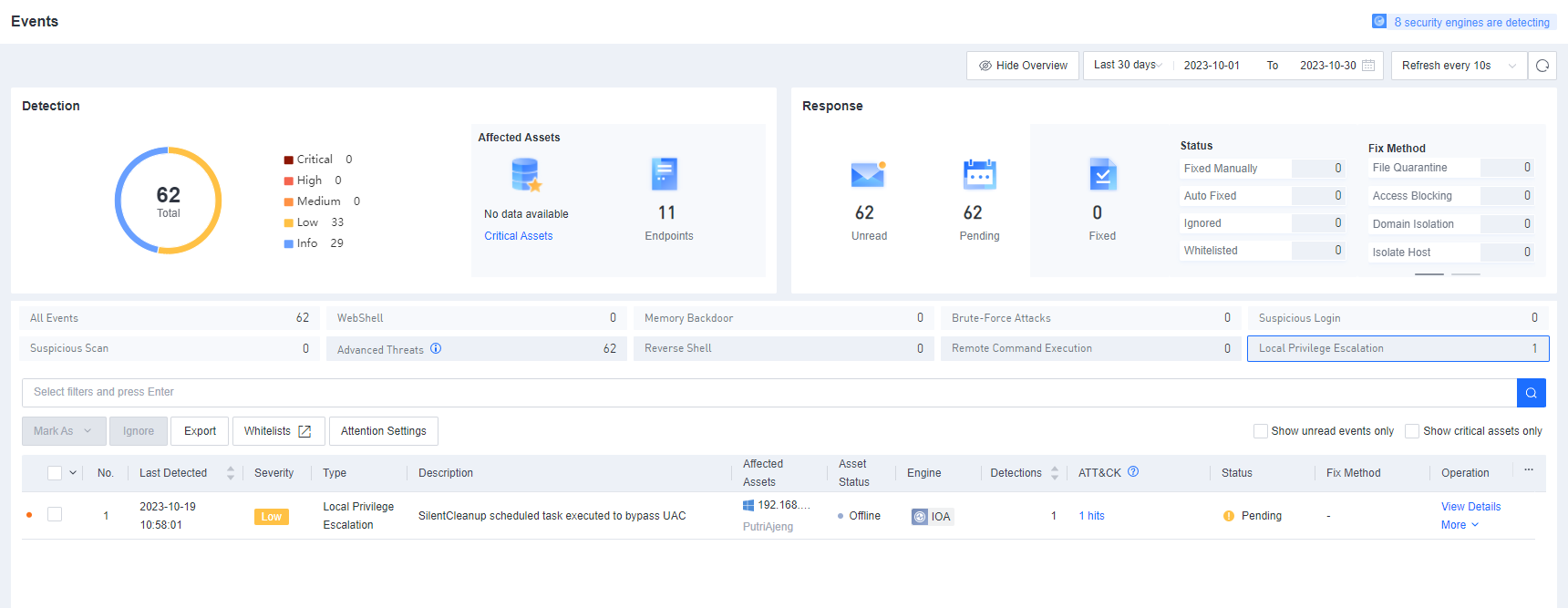Click the Fixed checkmark document icon

[1102, 173]
